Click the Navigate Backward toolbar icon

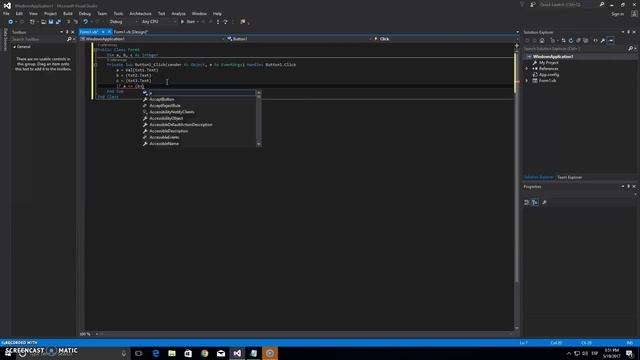pyautogui.click(x=11, y=22)
